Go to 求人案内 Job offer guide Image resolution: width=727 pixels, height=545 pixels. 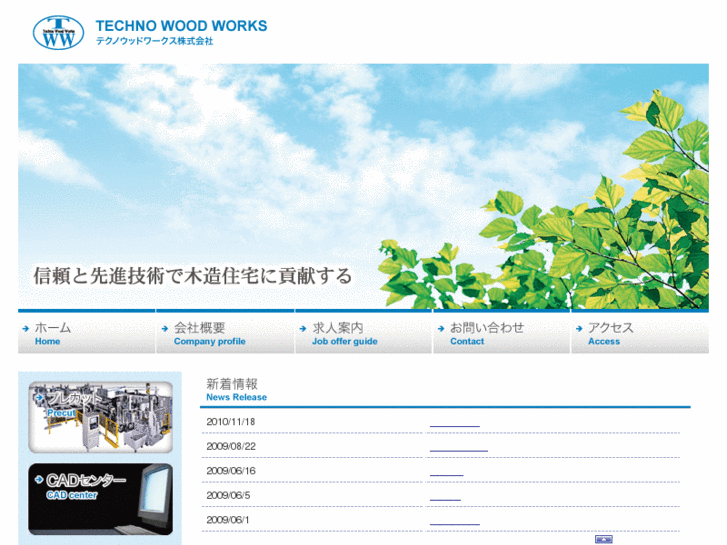click(364, 333)
